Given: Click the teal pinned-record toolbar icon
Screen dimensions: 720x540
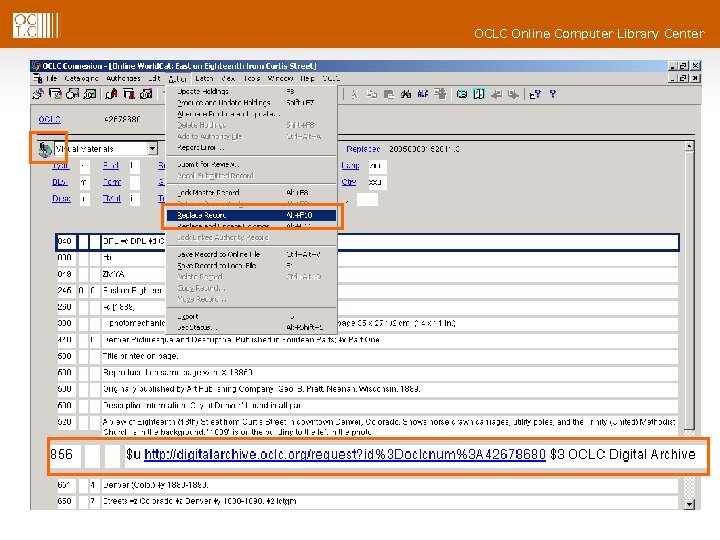Looking at the screenshot, I should [x=461, y=94].
